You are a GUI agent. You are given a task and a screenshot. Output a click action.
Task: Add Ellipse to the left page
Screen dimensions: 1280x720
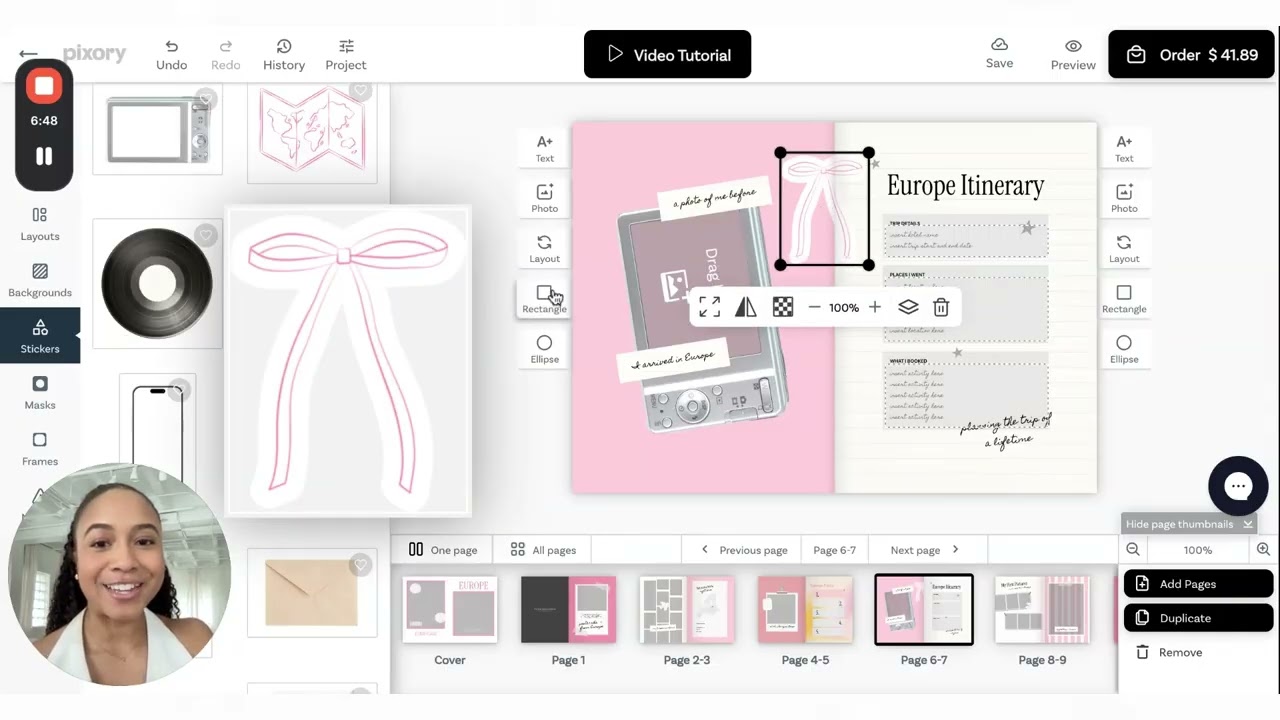tap(544, 349)
